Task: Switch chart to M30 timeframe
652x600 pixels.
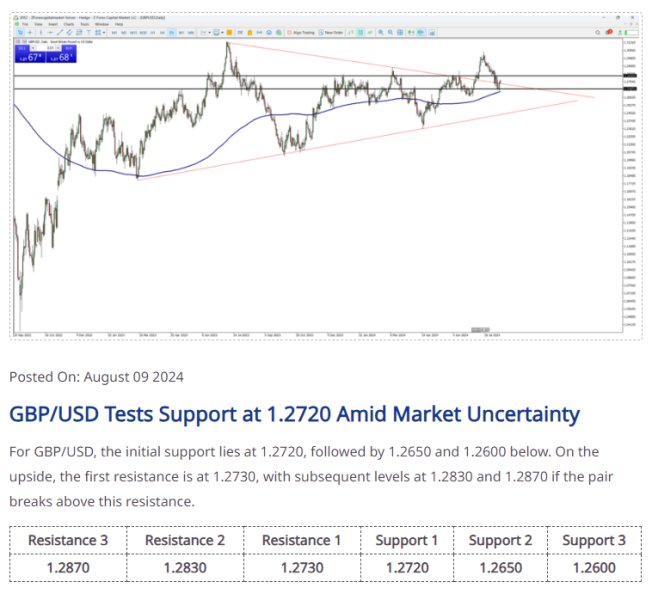Action: click(x=143, y=32)
